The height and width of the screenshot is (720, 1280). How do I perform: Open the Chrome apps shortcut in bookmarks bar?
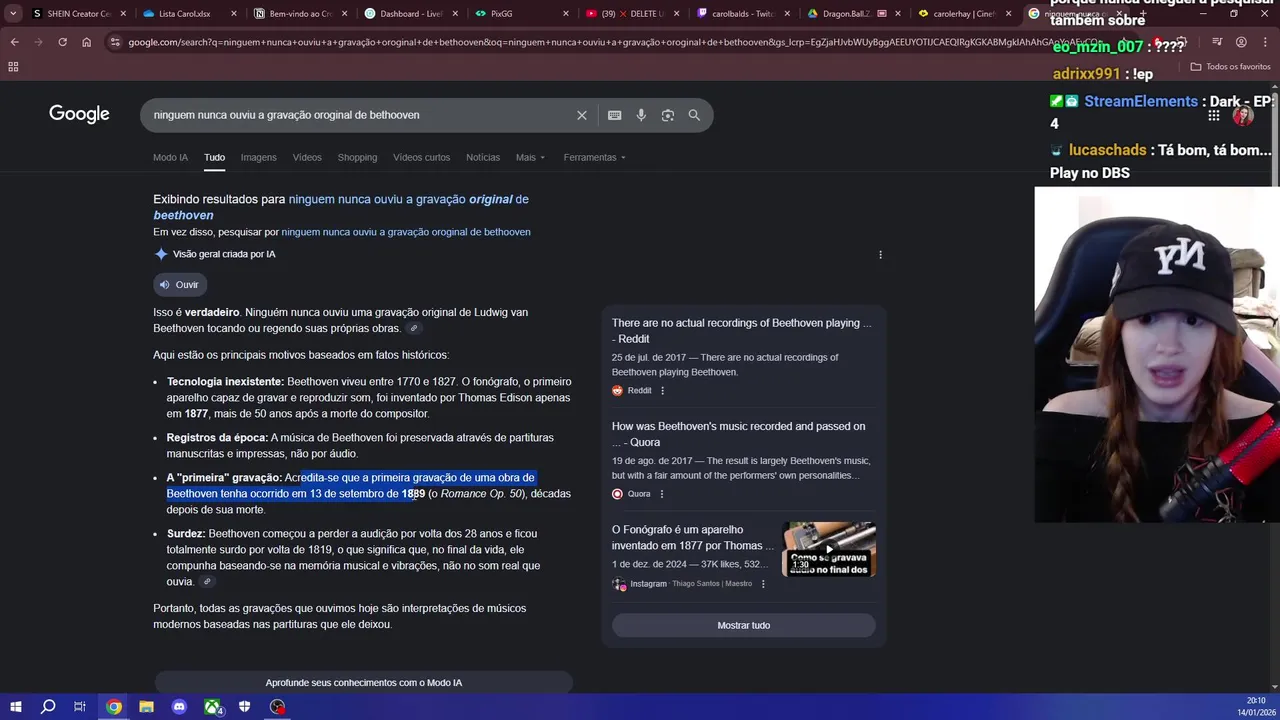tap(13, 66)
